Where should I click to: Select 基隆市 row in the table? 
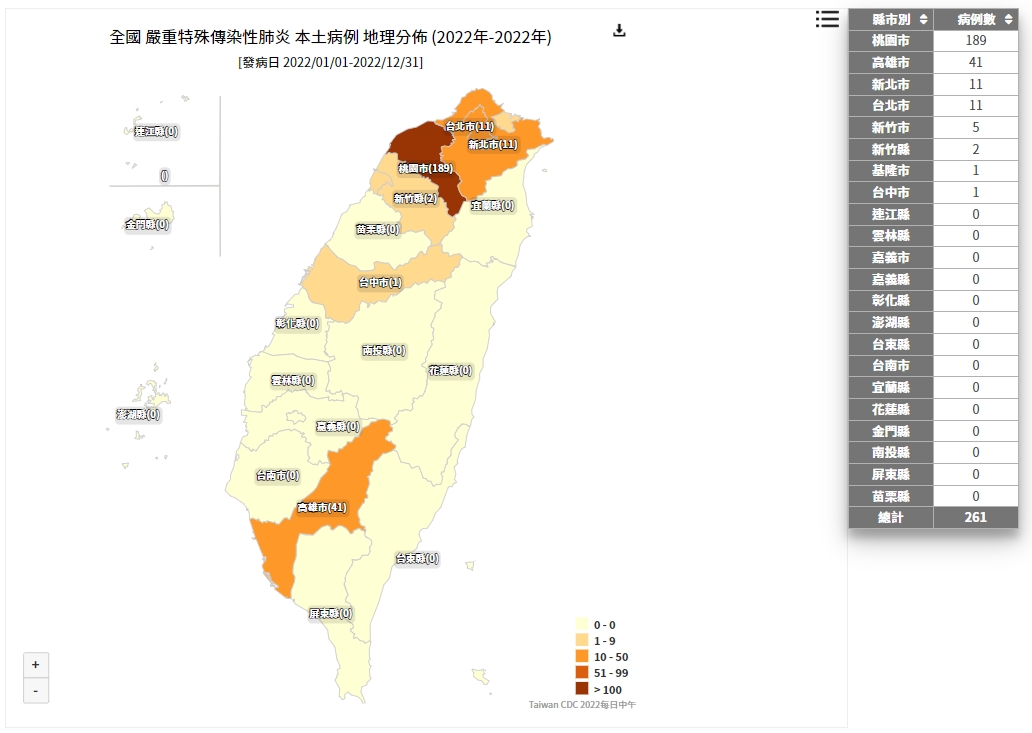[x=933, y=170]
